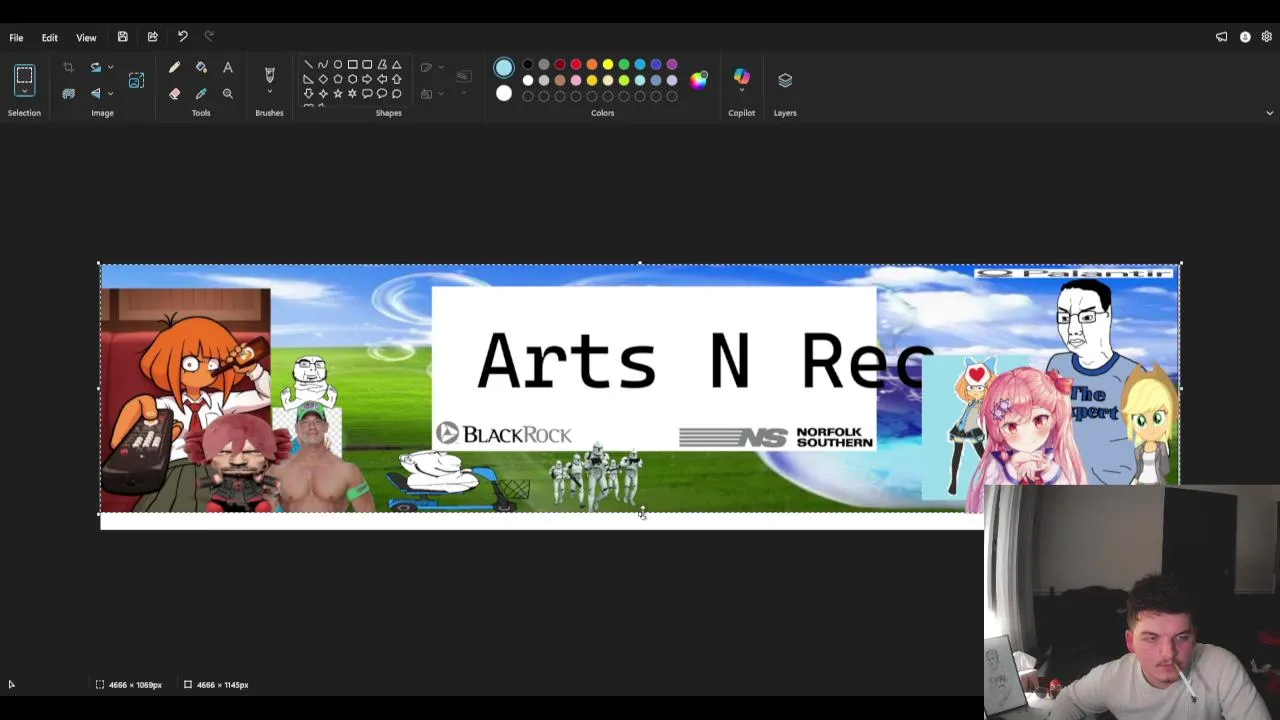
Task: Pick the yellow color swatch
Action: [608, 65]
